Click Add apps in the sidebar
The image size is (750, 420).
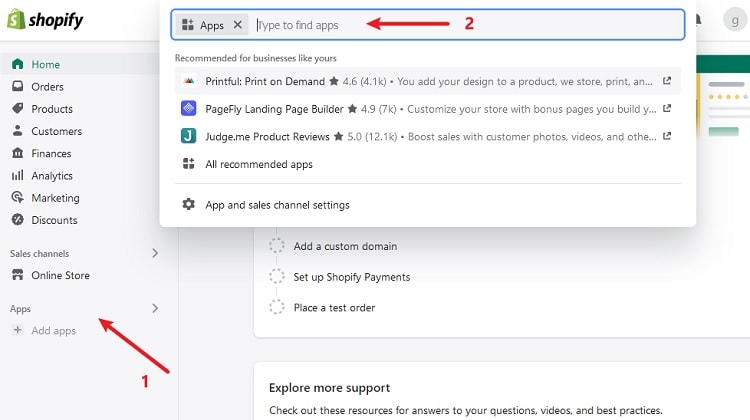coord(54,331)
